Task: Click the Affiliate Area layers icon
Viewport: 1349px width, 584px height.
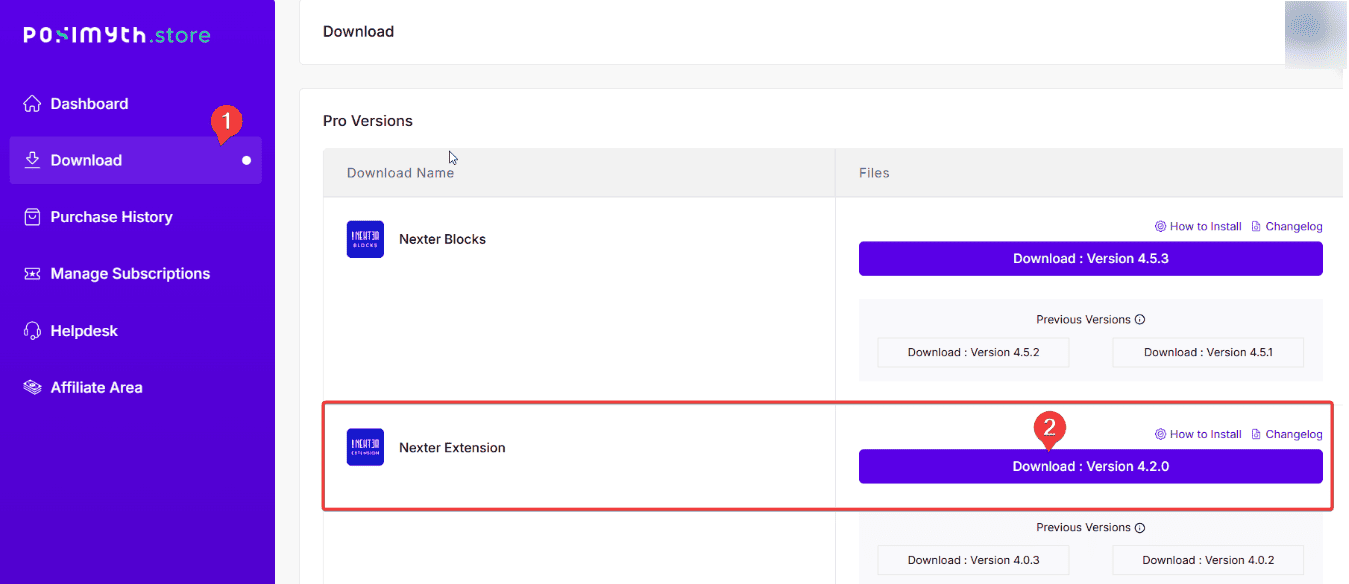Action: 35,387
